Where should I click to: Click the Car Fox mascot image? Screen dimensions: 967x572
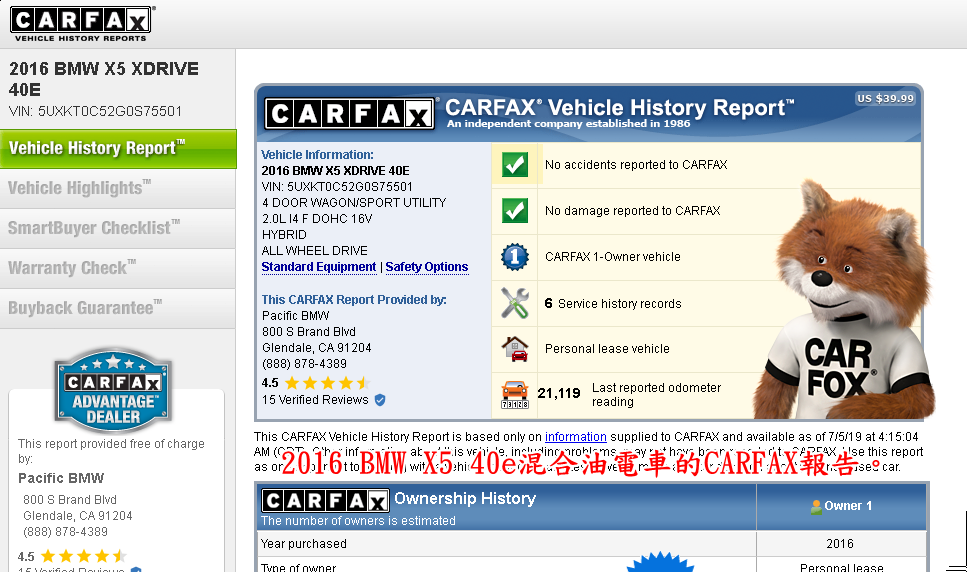coord(844,299)
